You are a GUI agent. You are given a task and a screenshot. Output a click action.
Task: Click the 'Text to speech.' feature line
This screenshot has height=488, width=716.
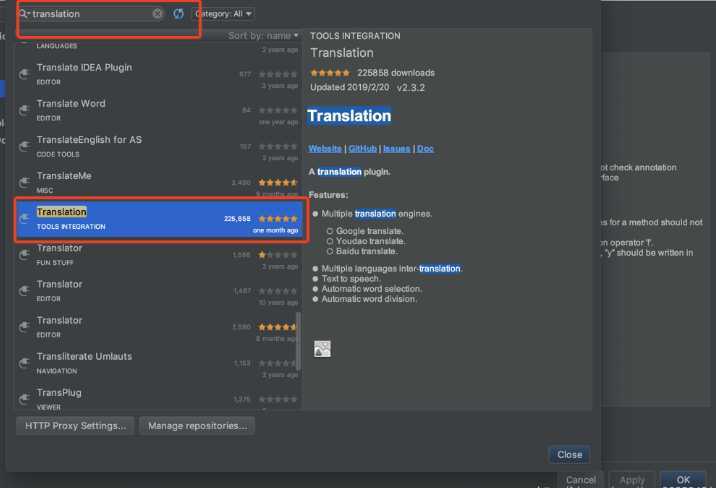point(351,278)
